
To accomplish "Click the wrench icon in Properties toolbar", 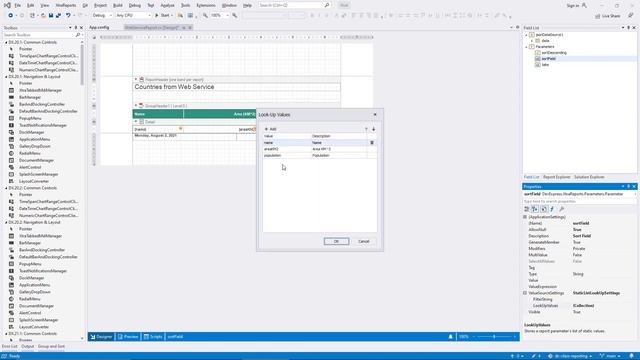I will [562, 209].
